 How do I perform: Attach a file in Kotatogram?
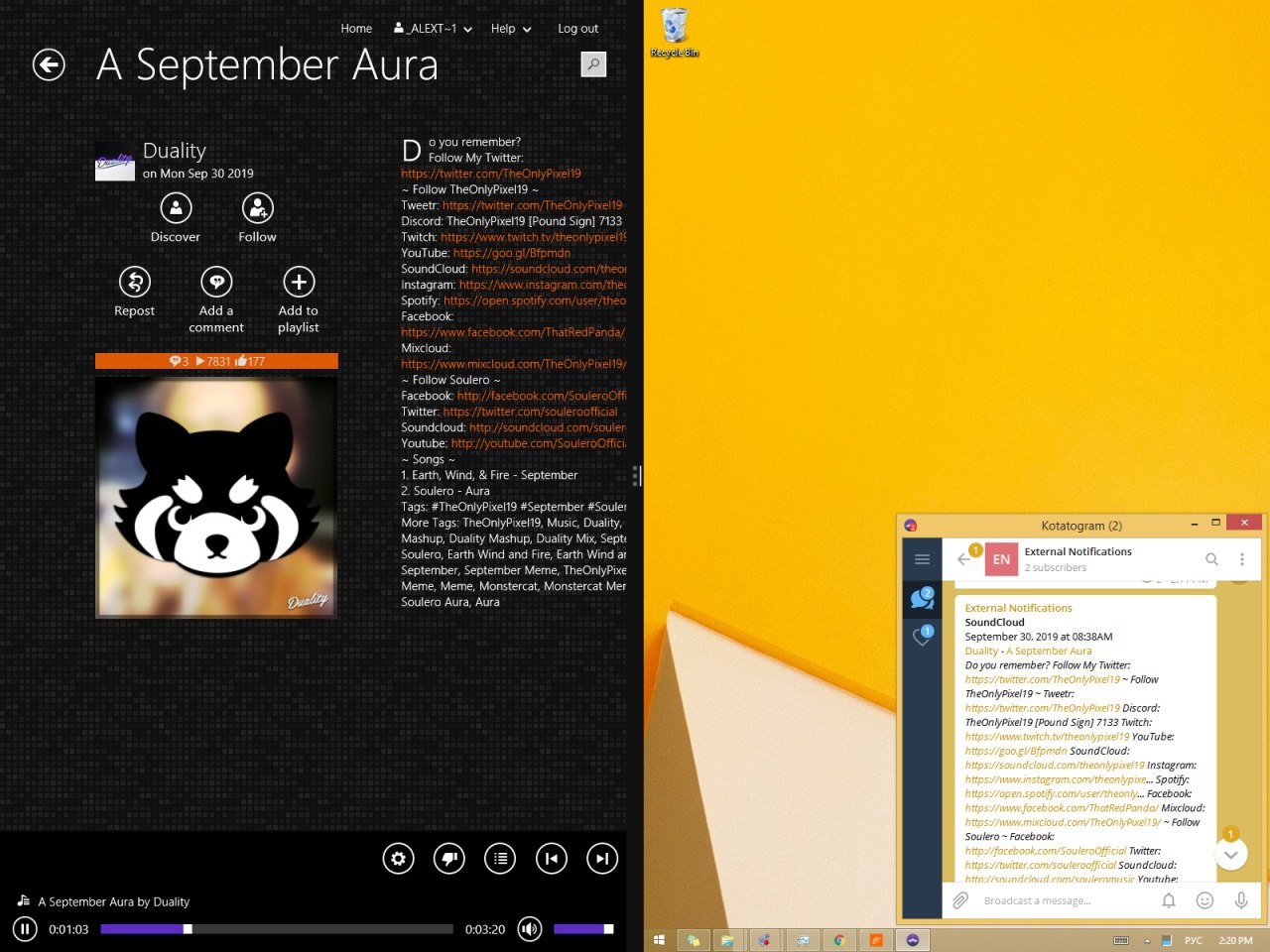click(960, 900)
